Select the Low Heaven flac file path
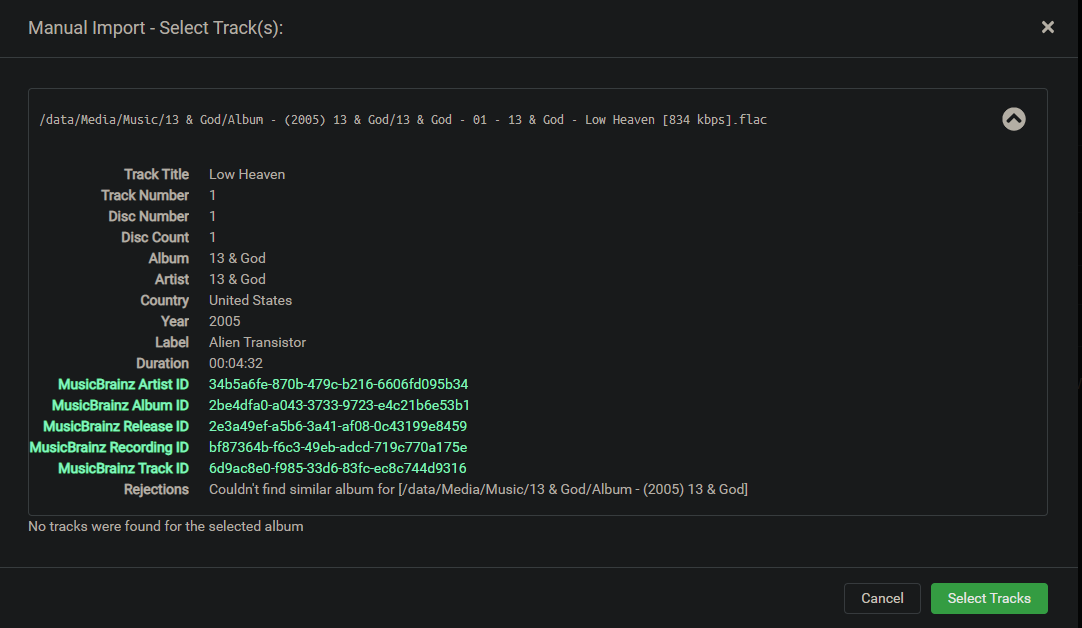Image resolution: width=1082 pixels, height=628 pixels. pos(402,119)
